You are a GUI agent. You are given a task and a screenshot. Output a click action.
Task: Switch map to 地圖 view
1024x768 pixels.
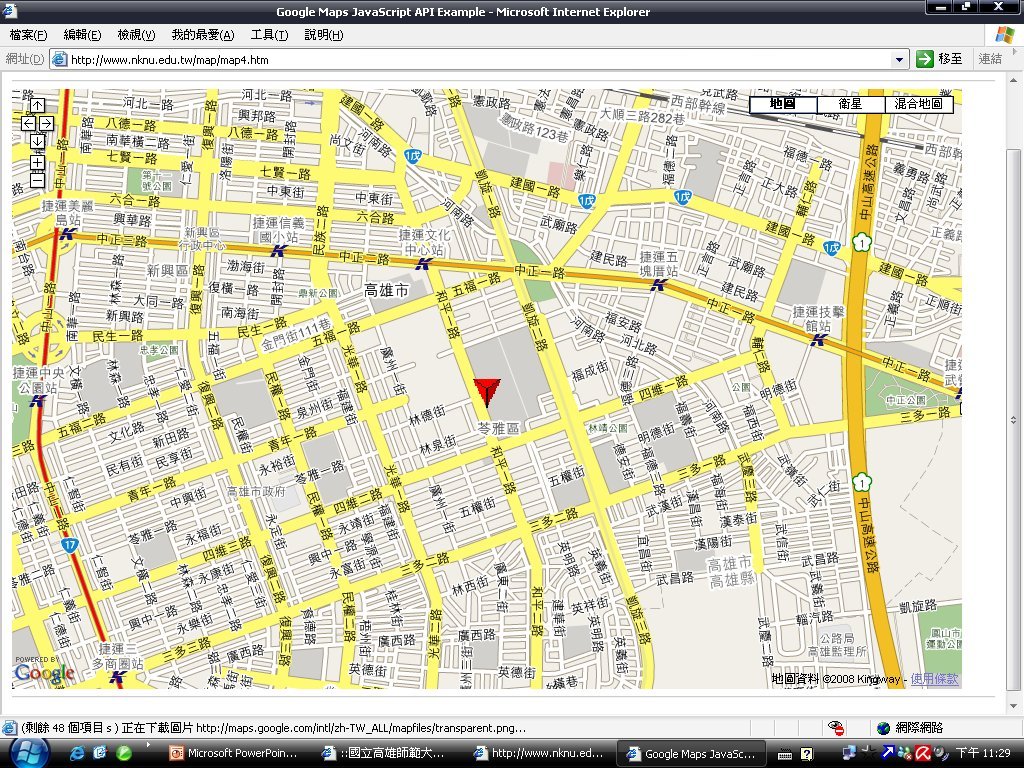pyautogui.click(x=782, y=104)
